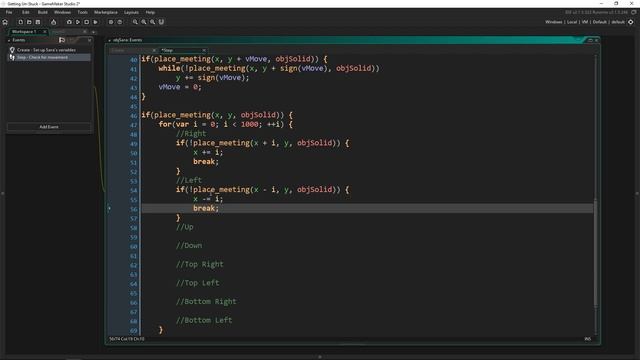Click the Home start page icon

(x=5, y=22)
